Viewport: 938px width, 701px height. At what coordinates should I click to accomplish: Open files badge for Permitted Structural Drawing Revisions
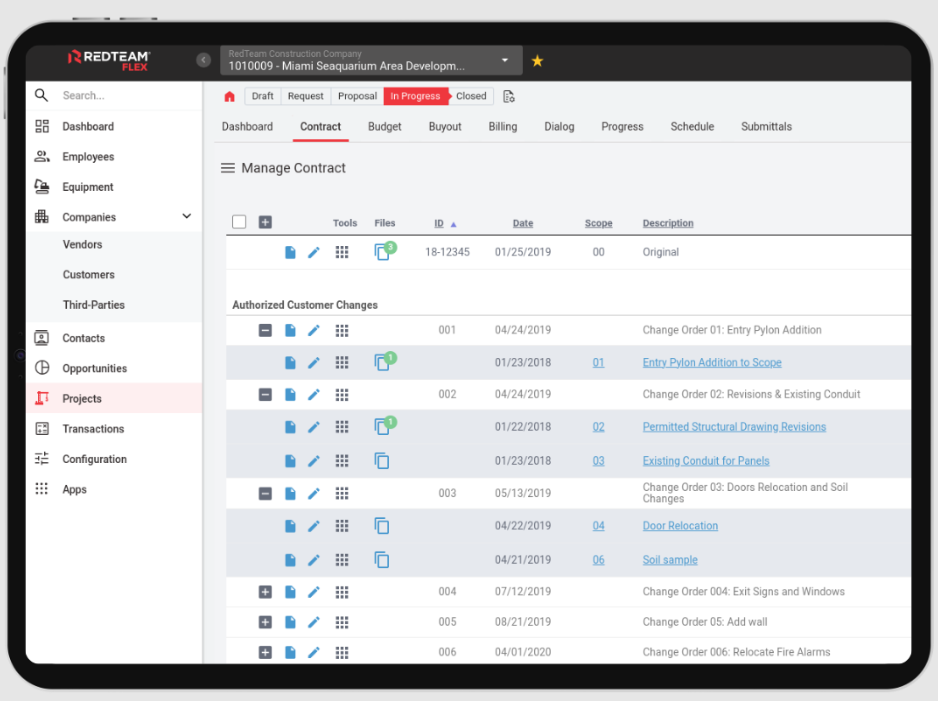pyautogui.click(x=381, y=426)
